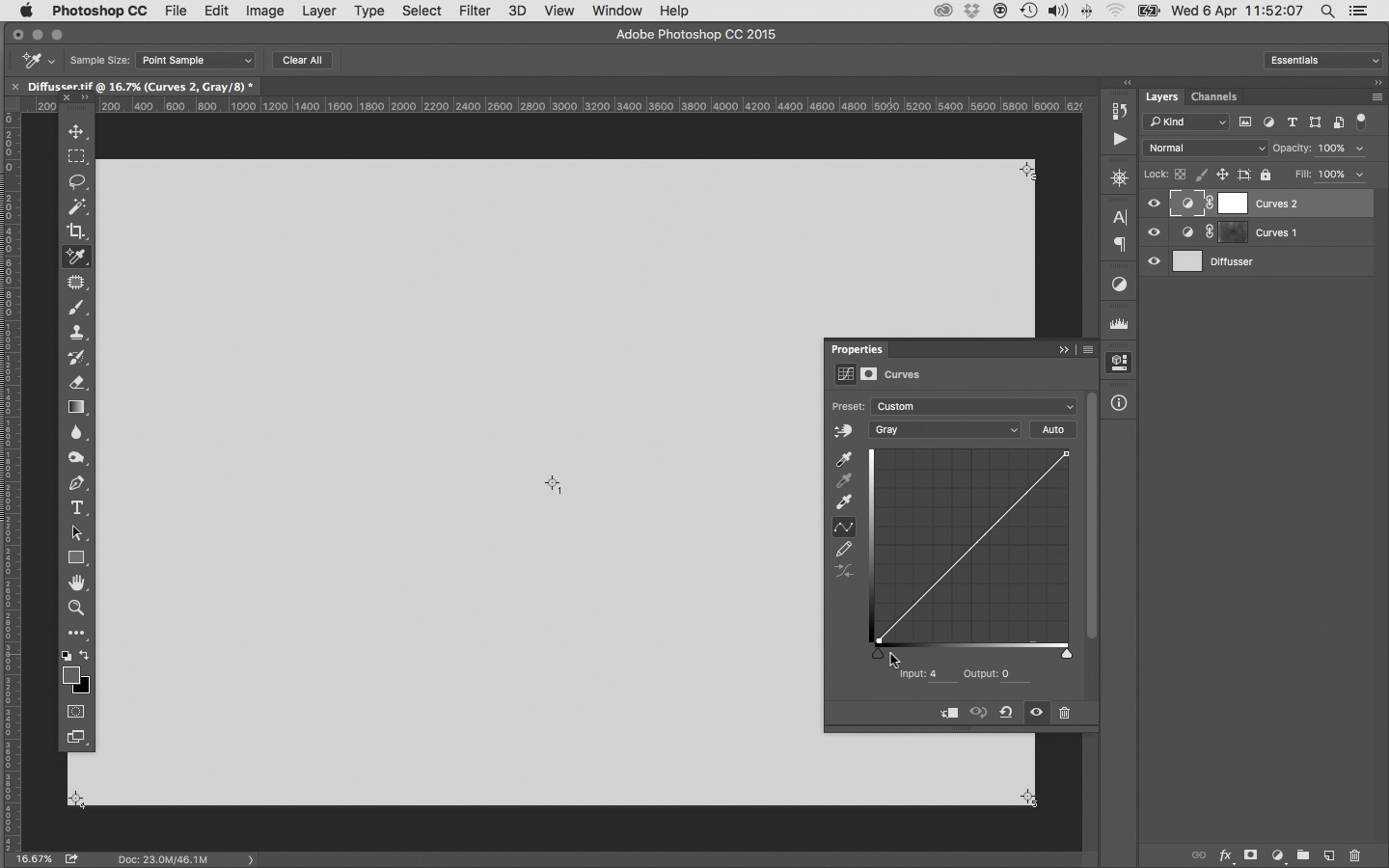Hide the Curves 2 layer
The width and height of the screenshot is (1389, 868).
pyautogui.click(x=1154, y=203)
